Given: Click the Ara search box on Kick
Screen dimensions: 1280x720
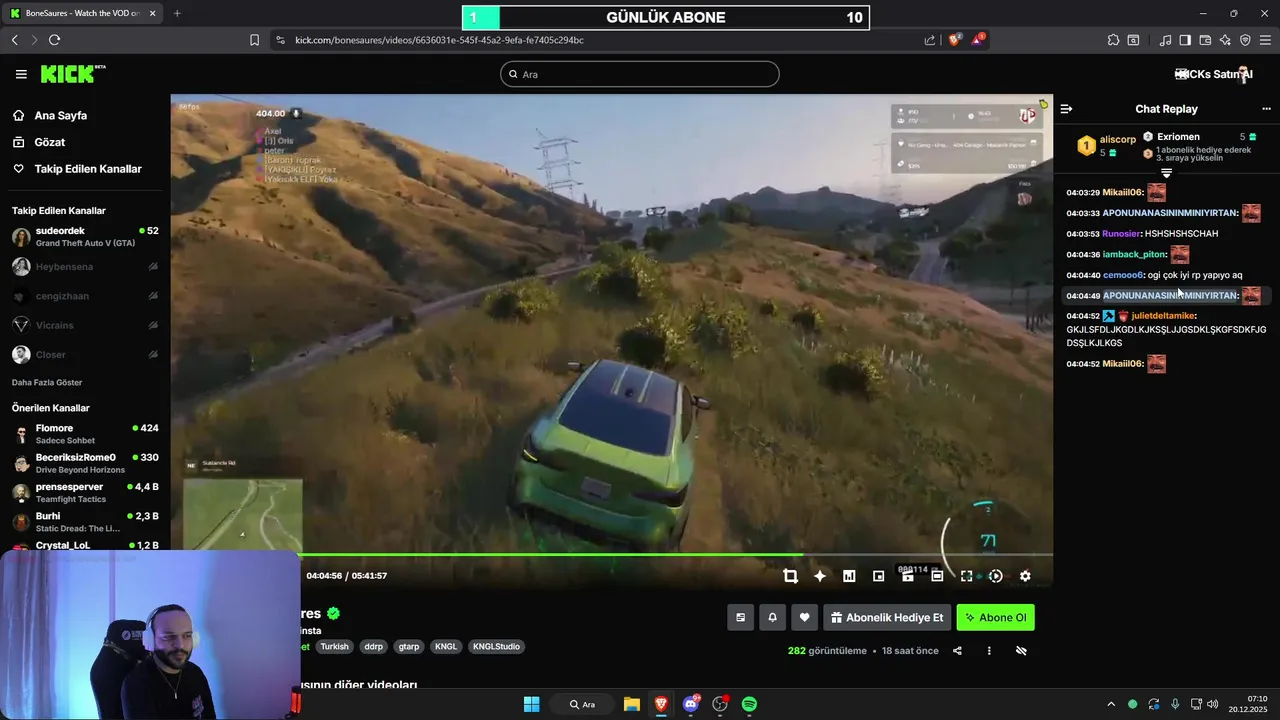Looking at the screenshot, I should 640,74.
